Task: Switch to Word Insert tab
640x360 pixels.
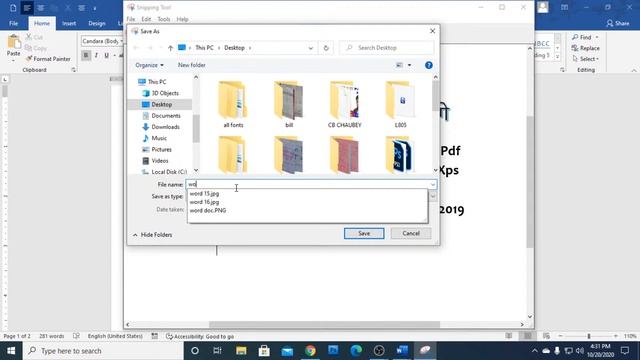Action: 69,23
